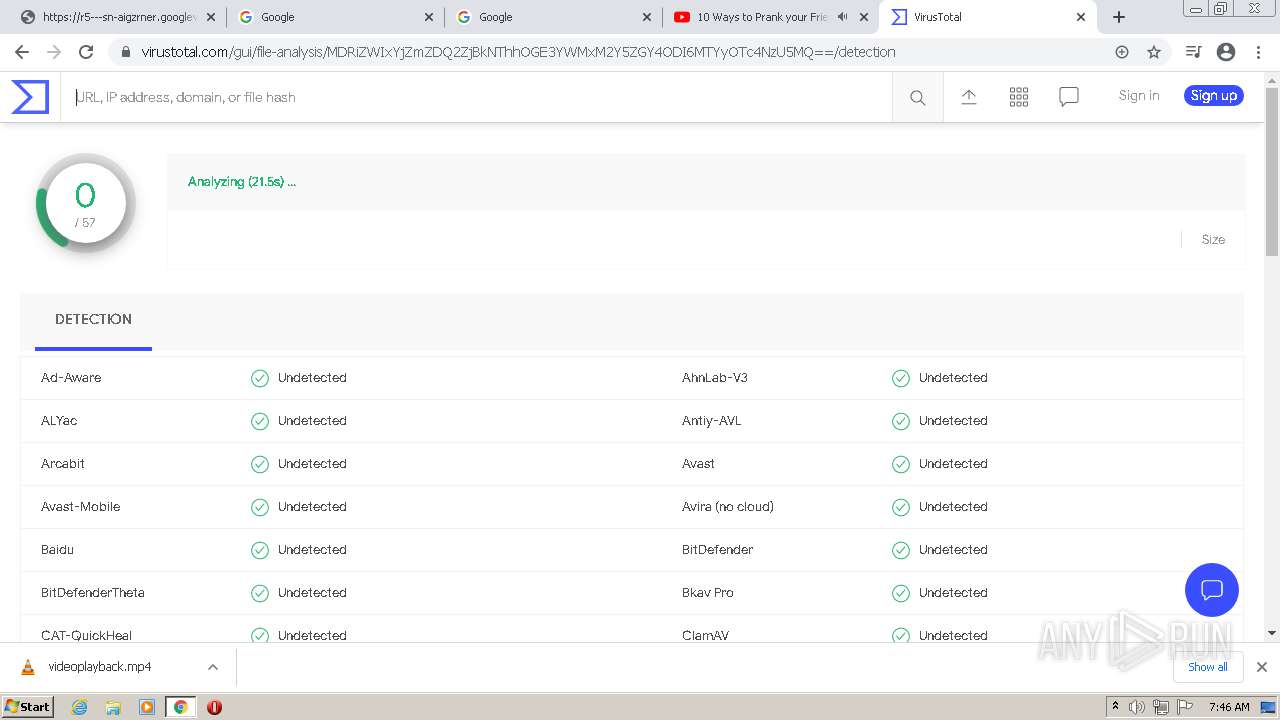Select the DETECTION tab
This screenshot has width=1280, height=720.
tap(93, 319)
